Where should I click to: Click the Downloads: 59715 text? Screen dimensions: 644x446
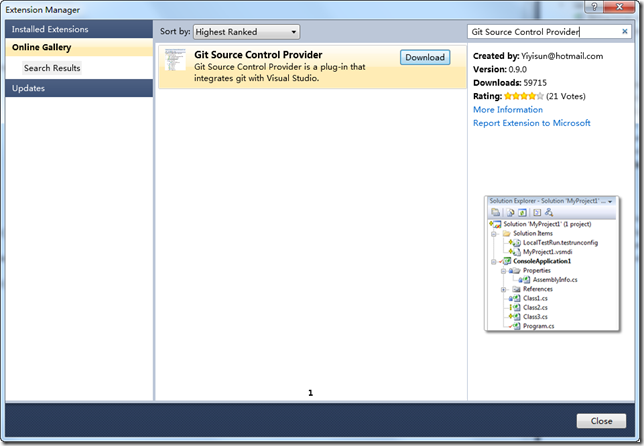click(x=510, y=83)
